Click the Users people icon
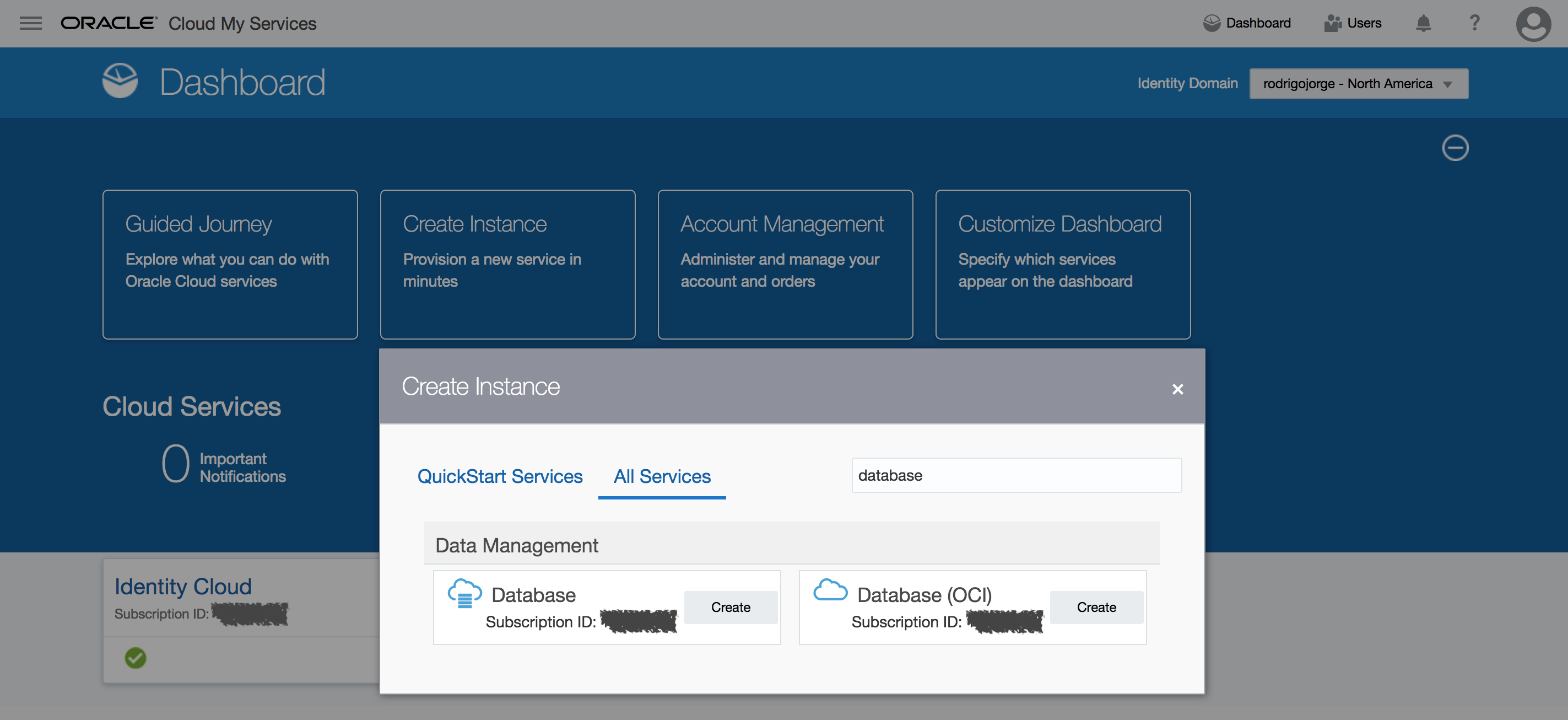 (x=1333, y=23)
